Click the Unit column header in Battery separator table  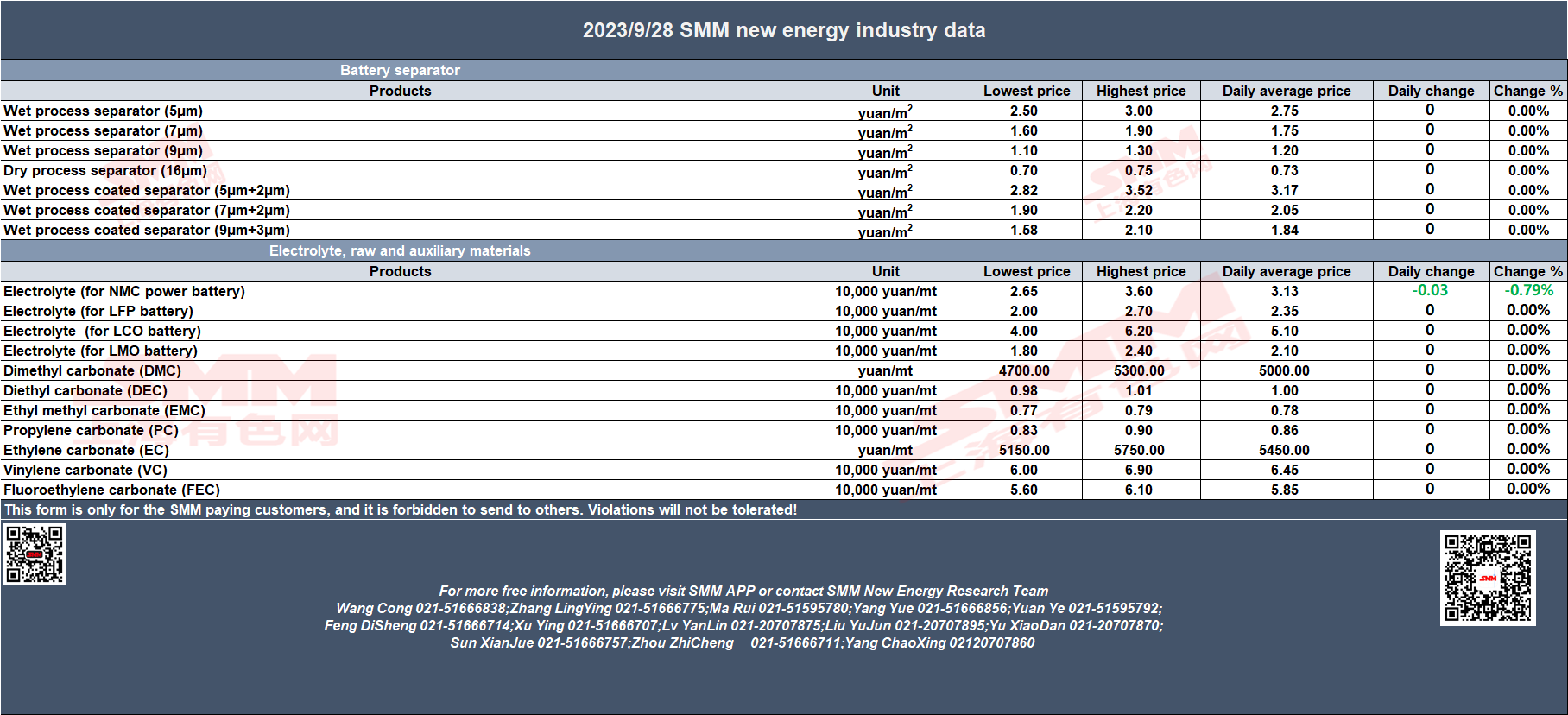[x=885, y=91]
